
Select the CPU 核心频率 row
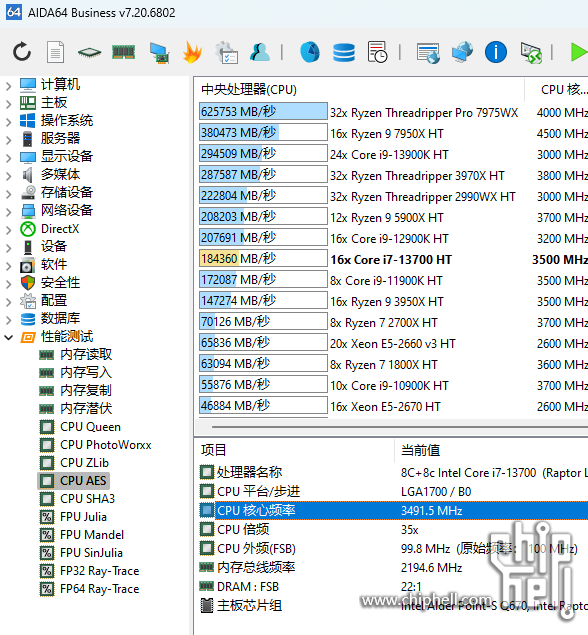[x=393, y=510]
